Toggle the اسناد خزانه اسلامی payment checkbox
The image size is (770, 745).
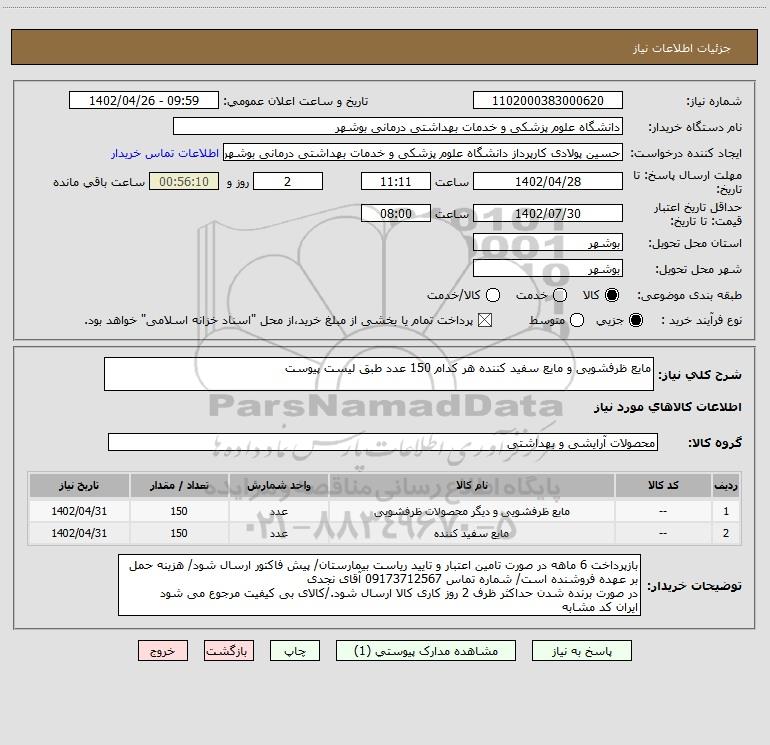click(x=485, y=320)
